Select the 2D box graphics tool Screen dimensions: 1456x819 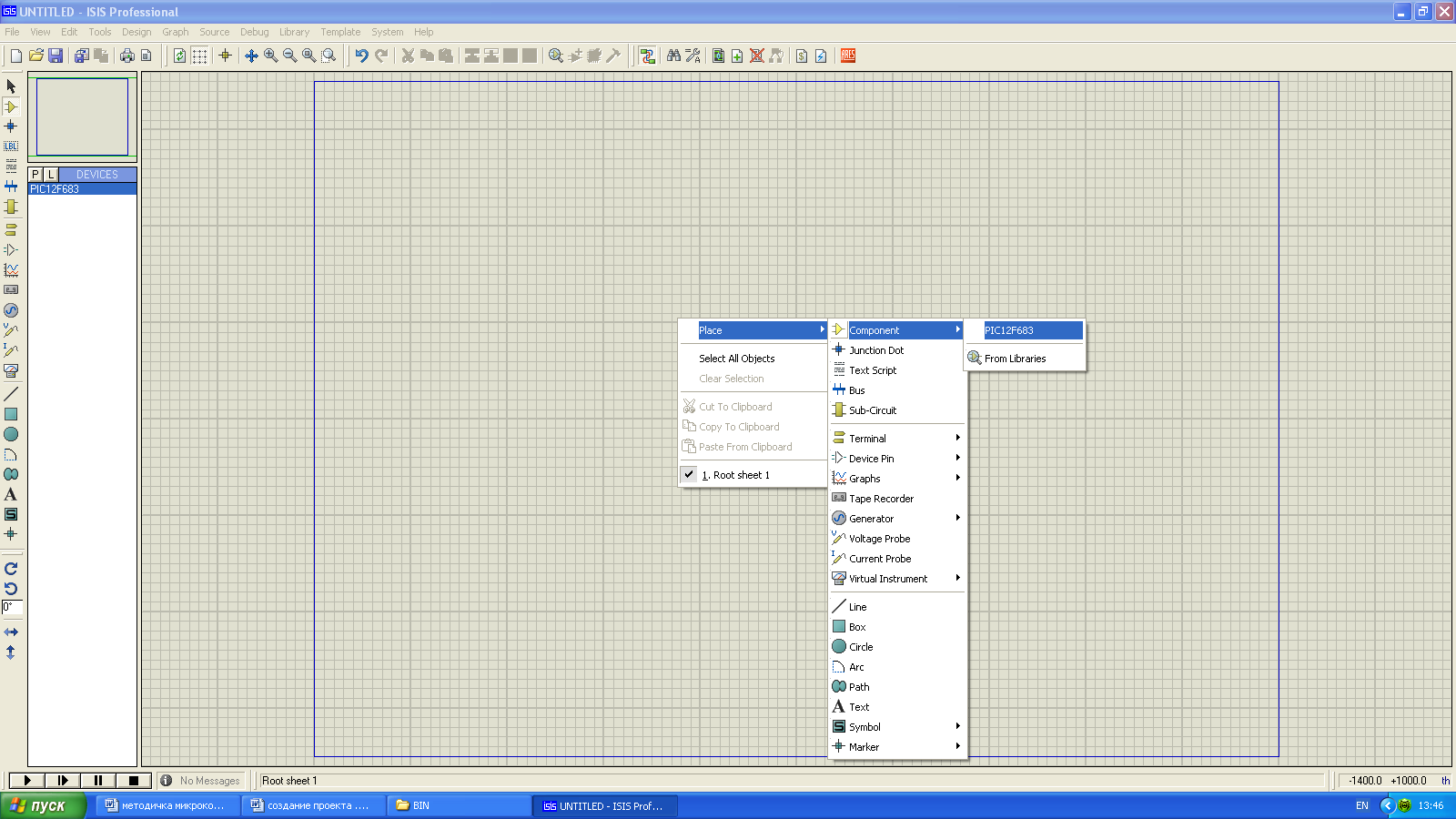tap(11, 414)
